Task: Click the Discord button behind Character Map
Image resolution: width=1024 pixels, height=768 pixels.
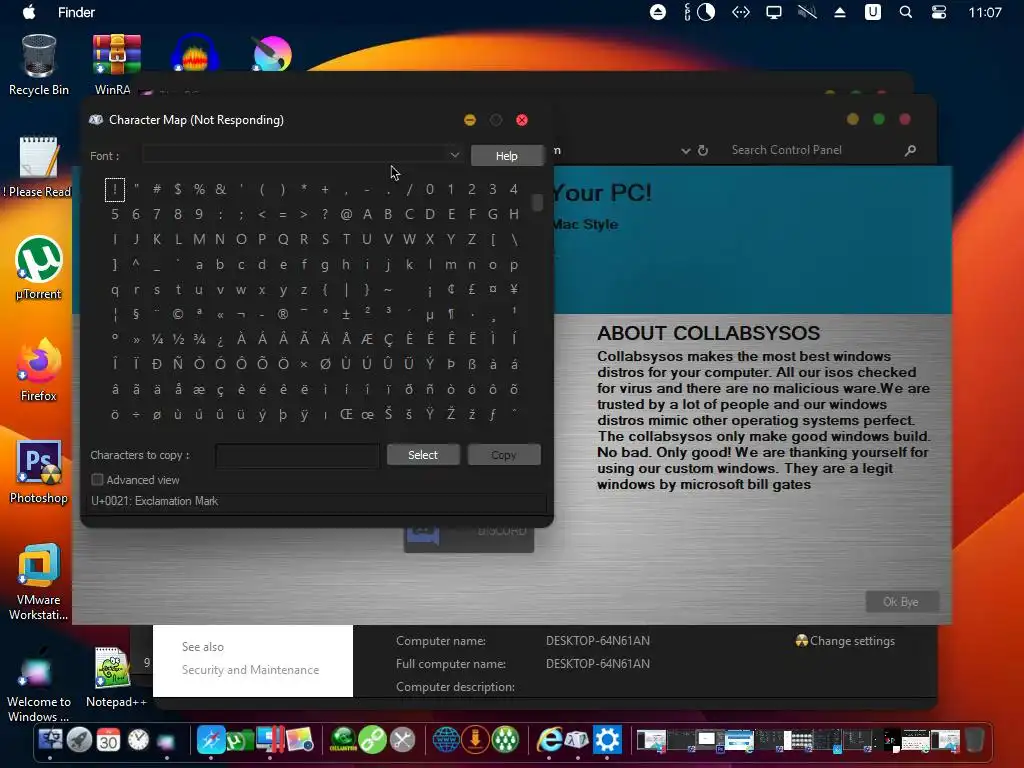Action: click(x=468, y=540)
